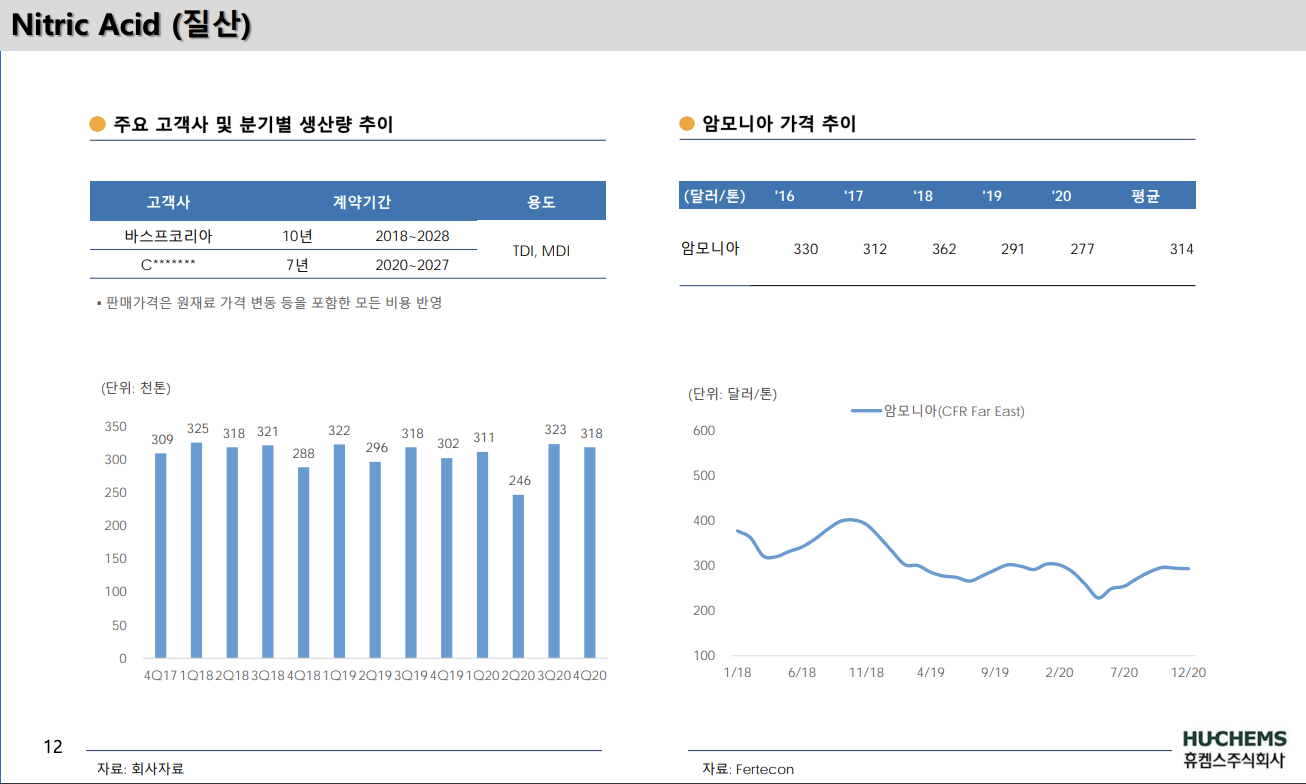Click the 암모니아(CFR Far East) legend entry

click(938, 410)
